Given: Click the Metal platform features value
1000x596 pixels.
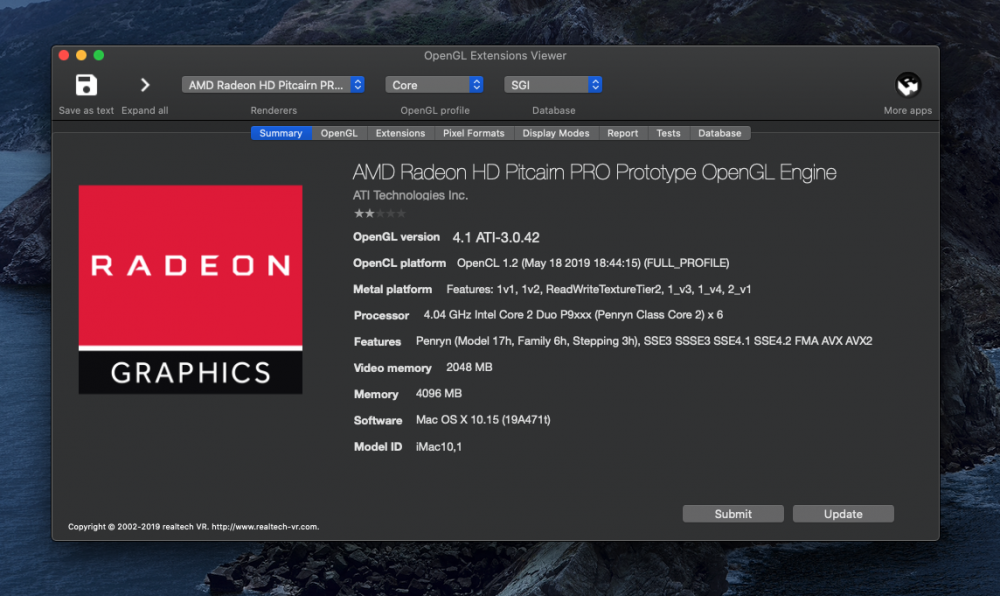Looking at the screenshot, I should pos(598,289).
